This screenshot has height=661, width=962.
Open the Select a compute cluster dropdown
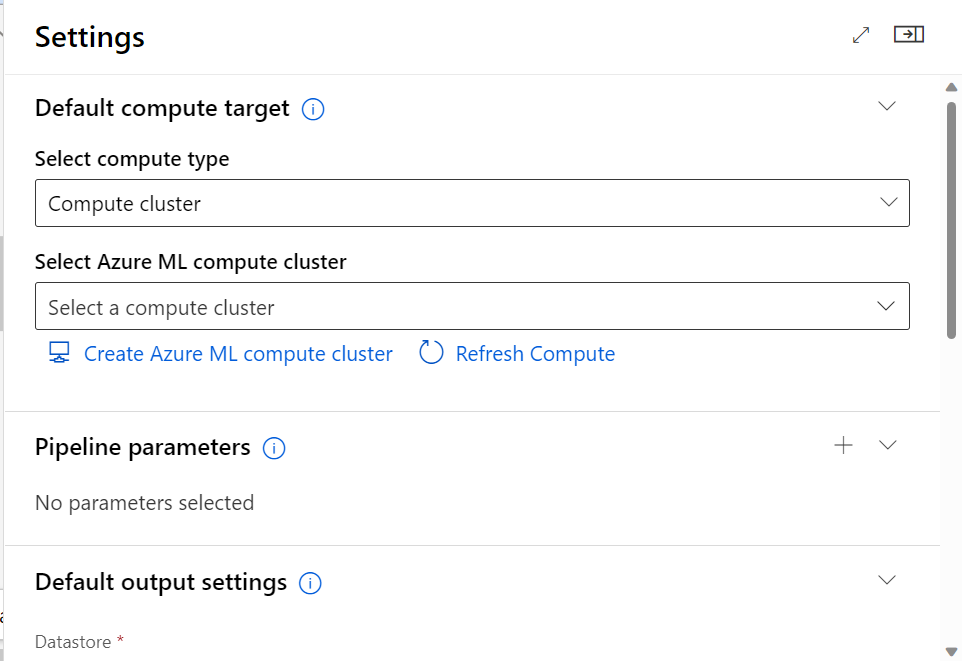(472, 307)
